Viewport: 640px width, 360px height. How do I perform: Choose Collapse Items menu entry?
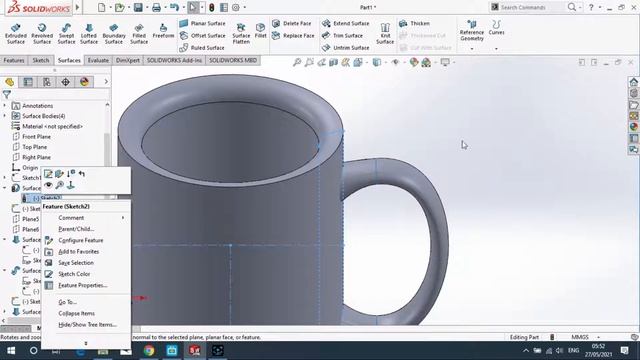click(x=86, y=313)
